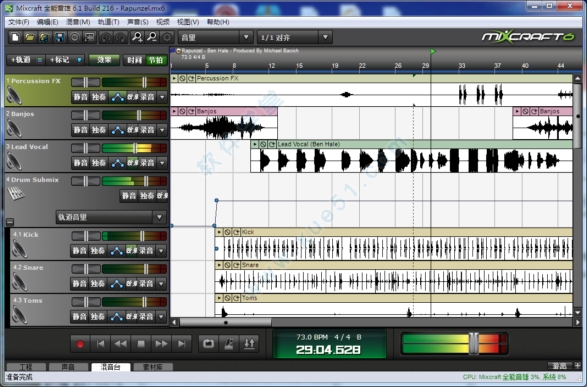Solo the Kick track
The image size is (587, 387).
point(98,251)
